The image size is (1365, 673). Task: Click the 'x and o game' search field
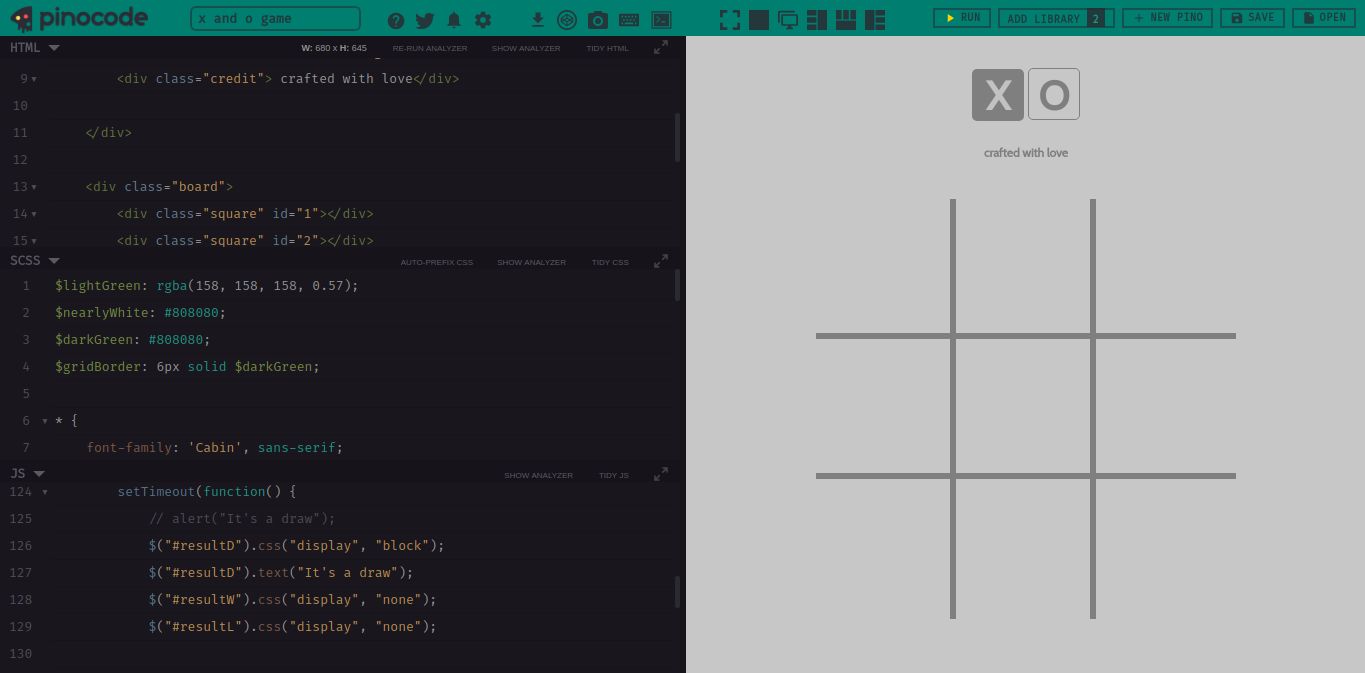(x=274, y=18)
